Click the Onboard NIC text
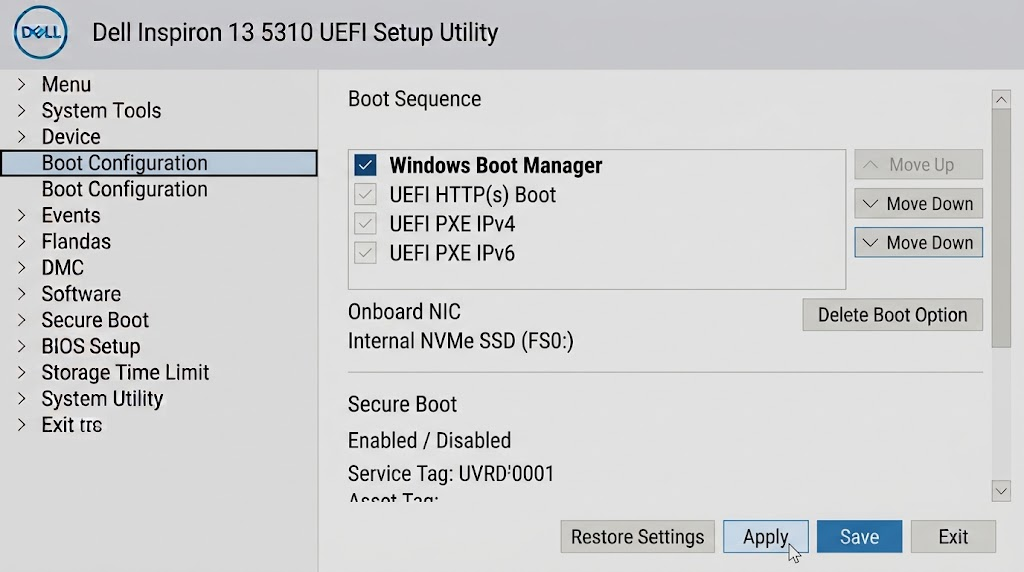This screenshot has width=1024, height=572. click(x=404, y=311)
